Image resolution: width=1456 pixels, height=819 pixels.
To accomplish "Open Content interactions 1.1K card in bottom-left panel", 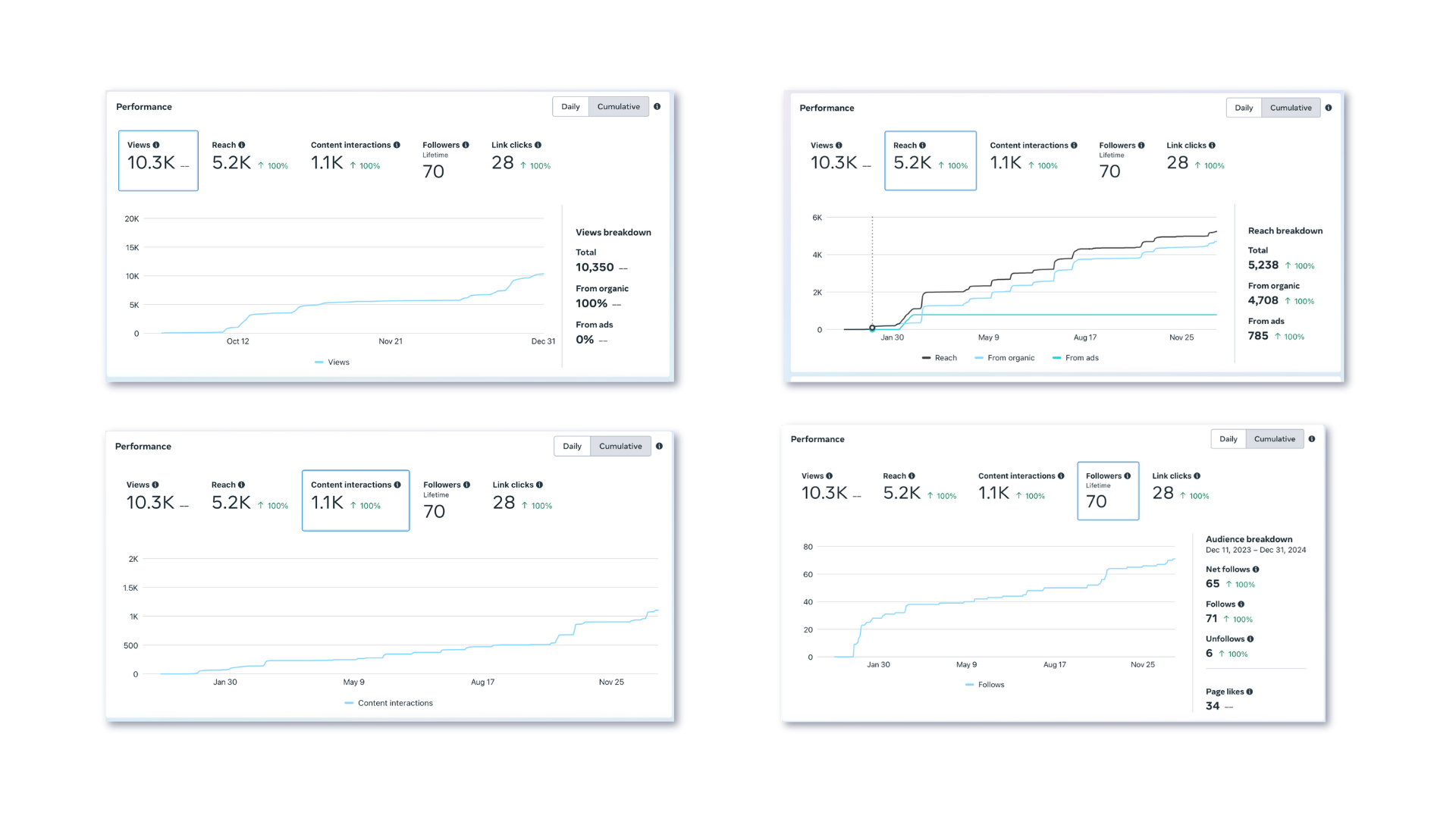I will pos(355,500).
